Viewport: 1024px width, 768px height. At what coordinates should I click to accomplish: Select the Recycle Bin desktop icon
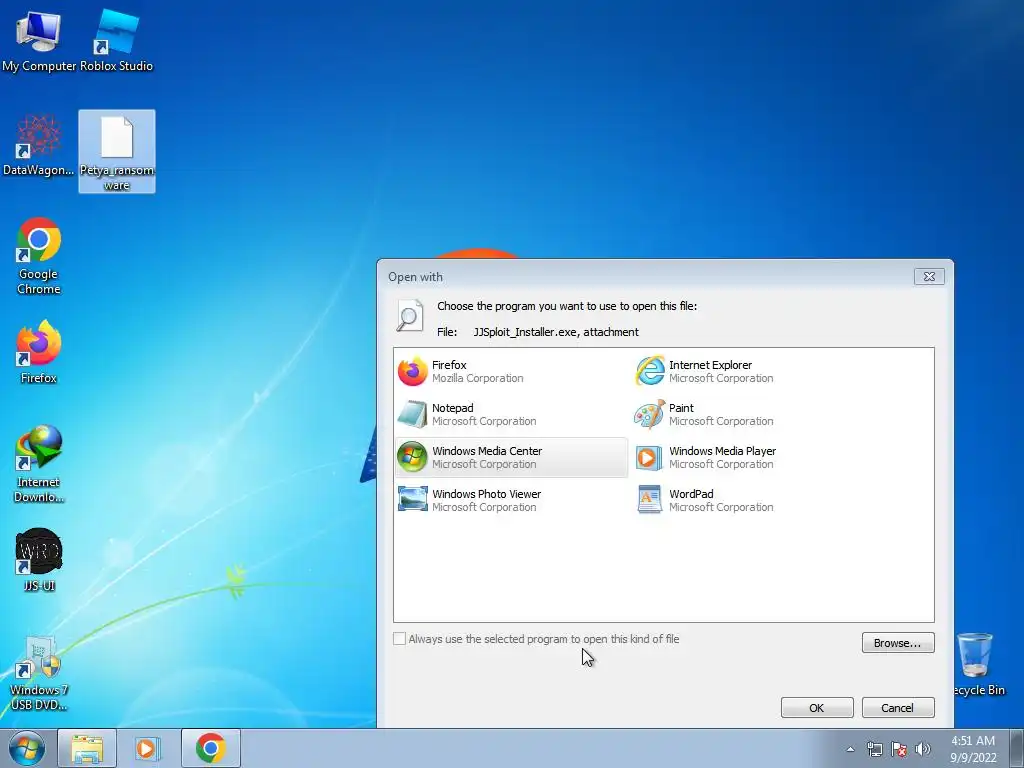tap(978, 664)
